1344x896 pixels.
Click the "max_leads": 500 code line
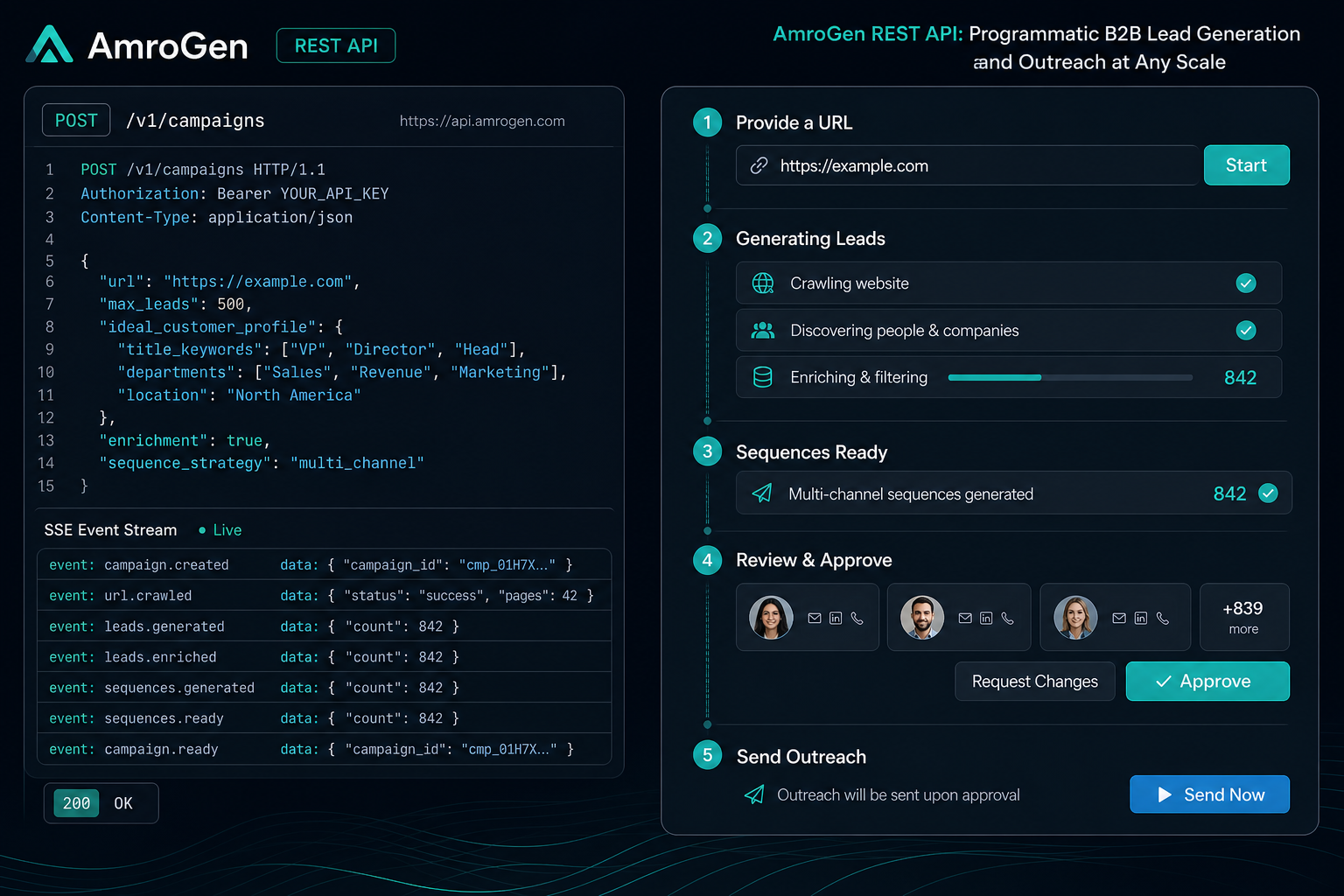[176, 304]
